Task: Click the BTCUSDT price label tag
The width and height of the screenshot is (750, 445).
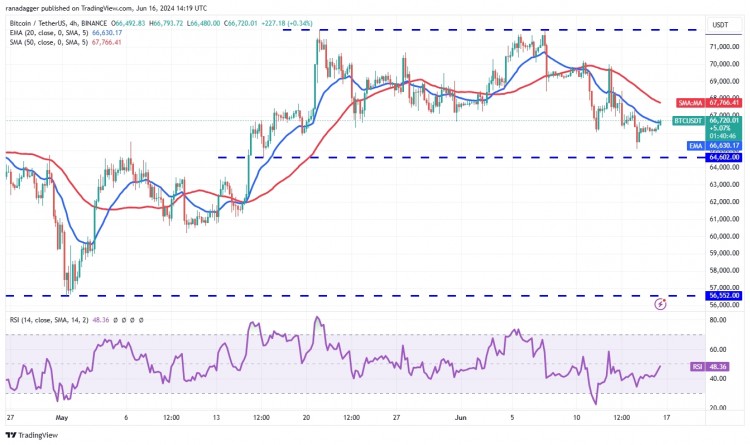Action: pos(687,121)
